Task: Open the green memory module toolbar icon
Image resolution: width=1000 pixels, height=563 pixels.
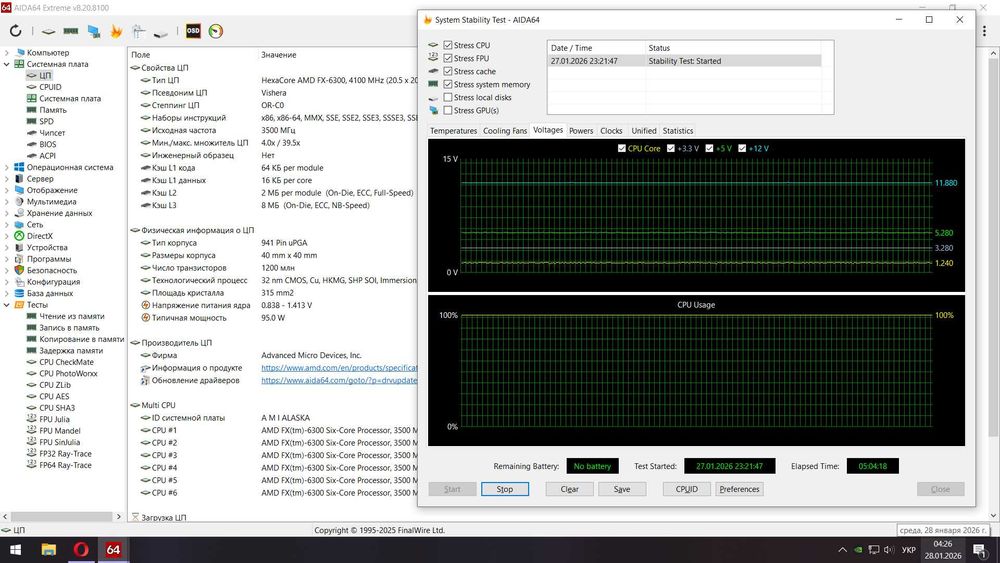Action: click(x=71, y=31)
